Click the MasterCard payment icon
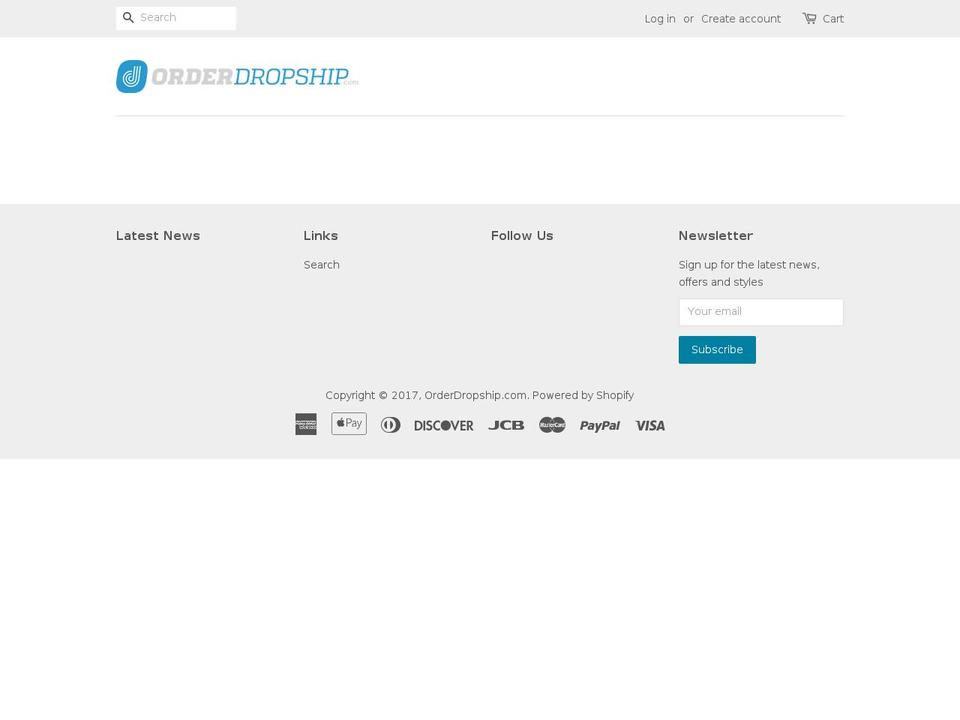 [552, 424]
